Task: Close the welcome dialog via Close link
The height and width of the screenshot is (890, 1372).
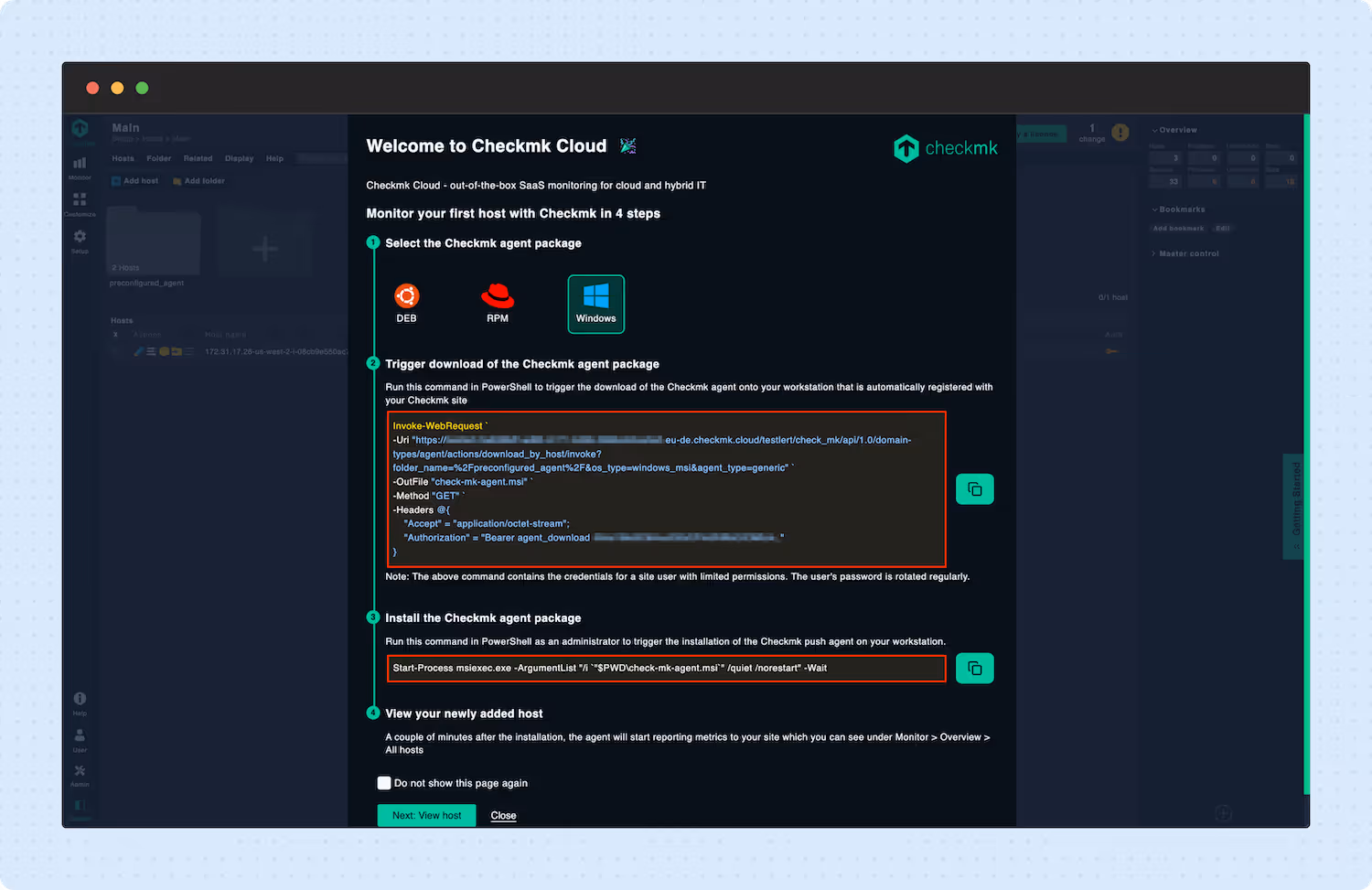Action: [x=503, y=816]
